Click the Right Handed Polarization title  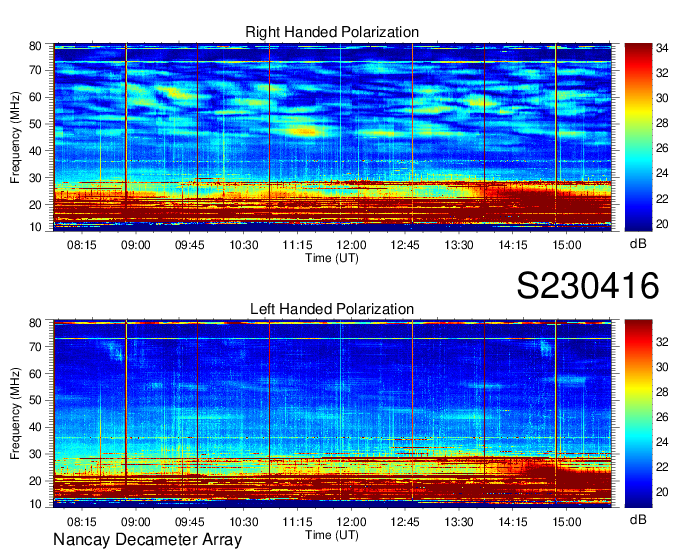[x=332, y=32]
